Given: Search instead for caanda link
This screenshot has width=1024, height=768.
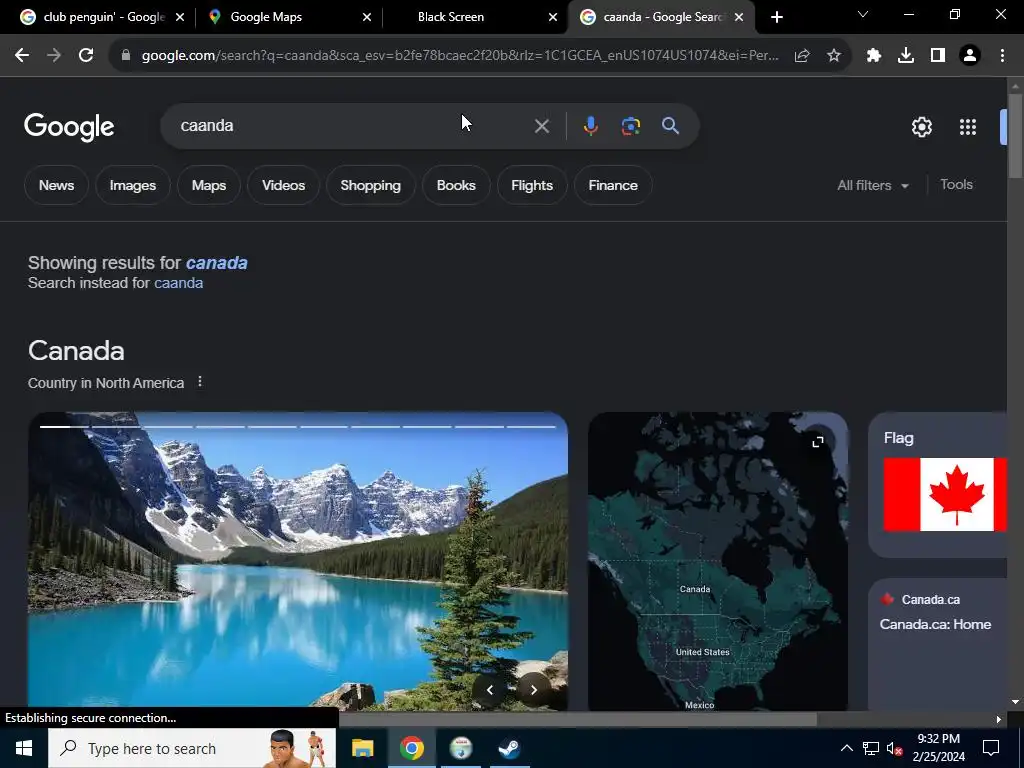Looking at the screenshot, I should [178, 283].
